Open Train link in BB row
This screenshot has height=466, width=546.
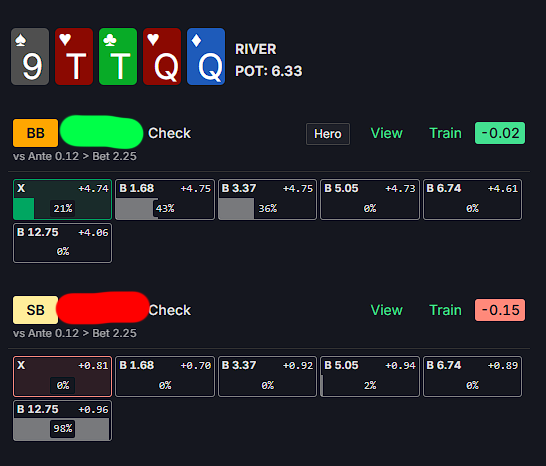[445, 133]
